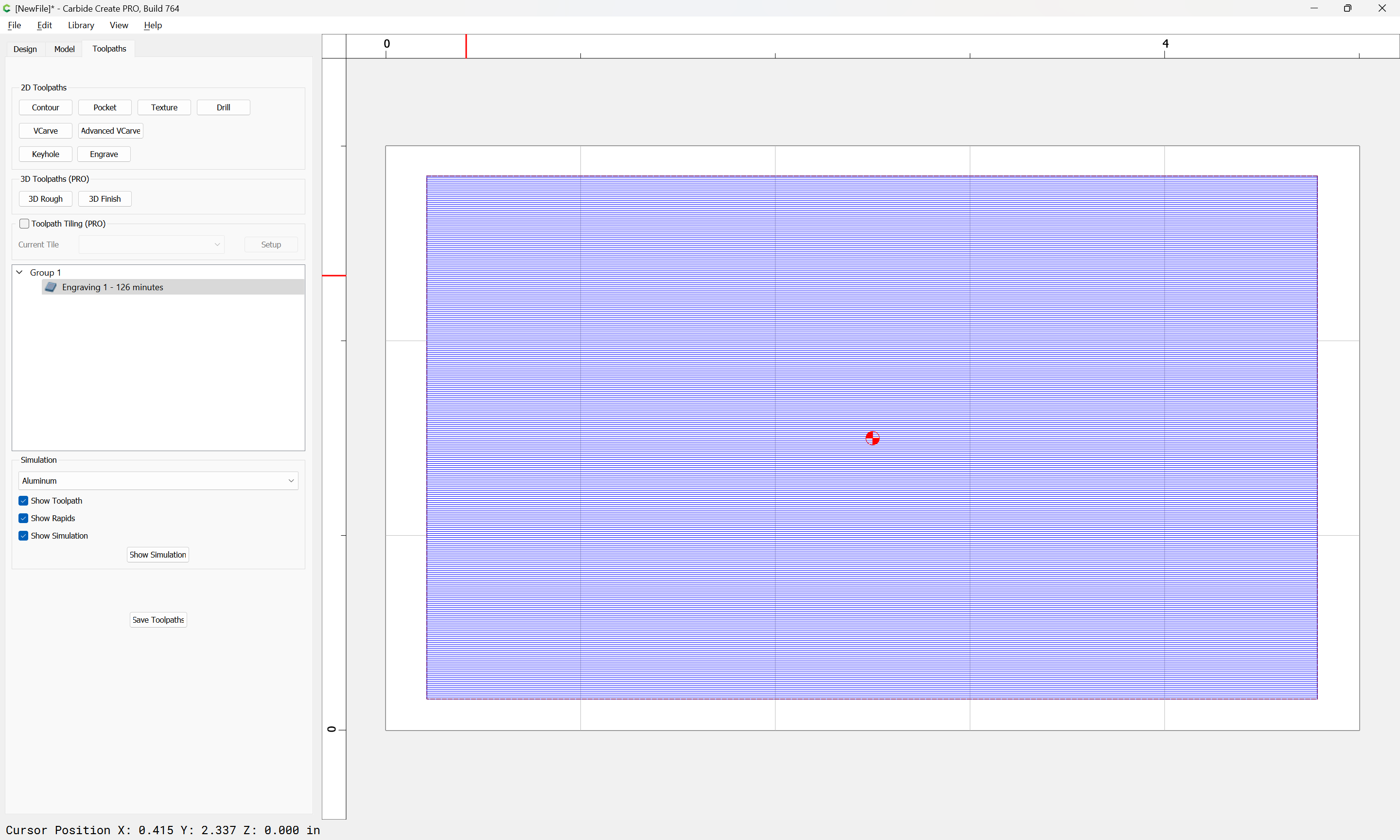Image resolution: width=1400 pixels, height=840 pixels.
Task: Open the View menu
Action: [x=119, y=25]
